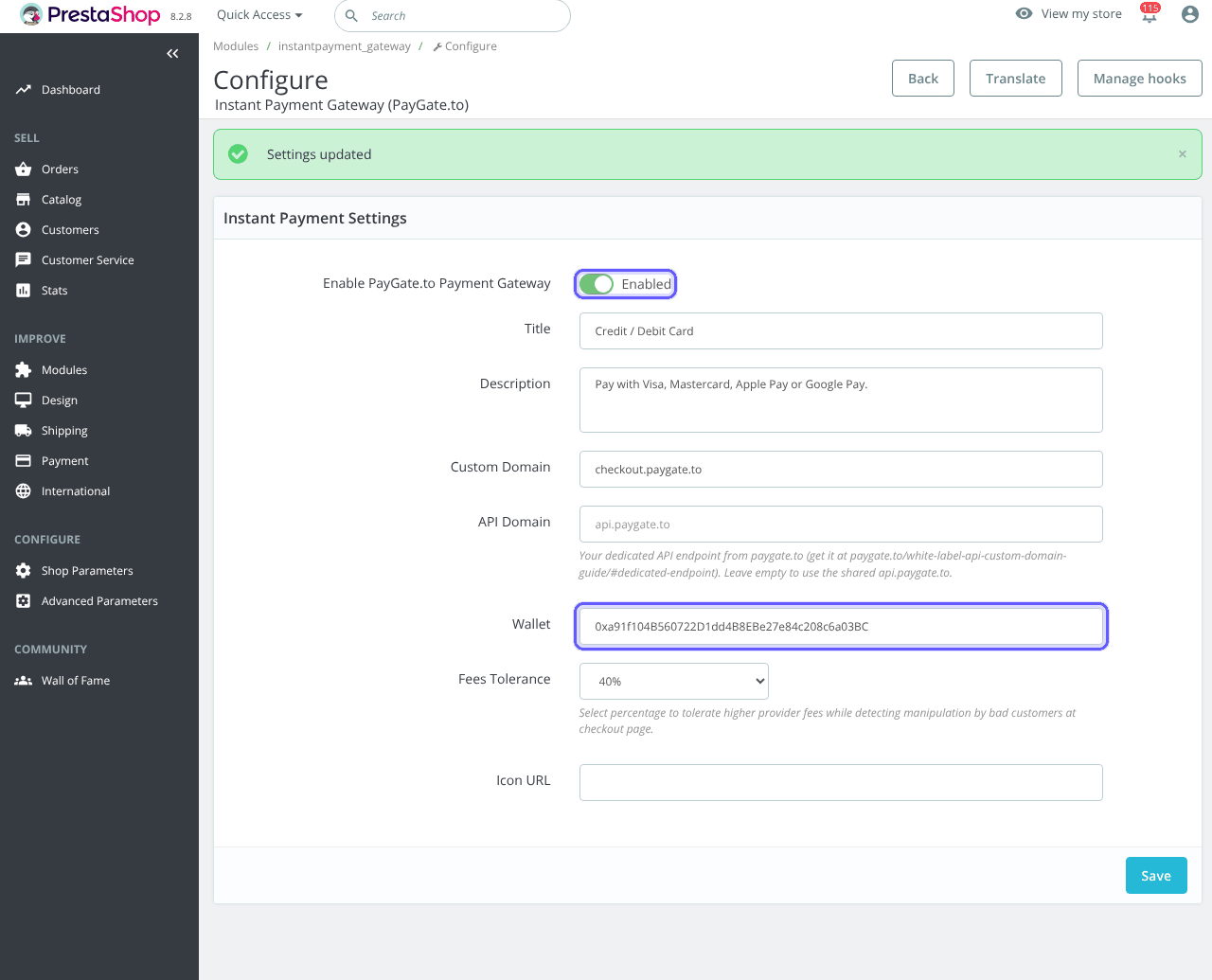Viewport: 1212px width, 980px height.
Task: Click the Advanced Parameters gear icon
Action: click(24, 601)
